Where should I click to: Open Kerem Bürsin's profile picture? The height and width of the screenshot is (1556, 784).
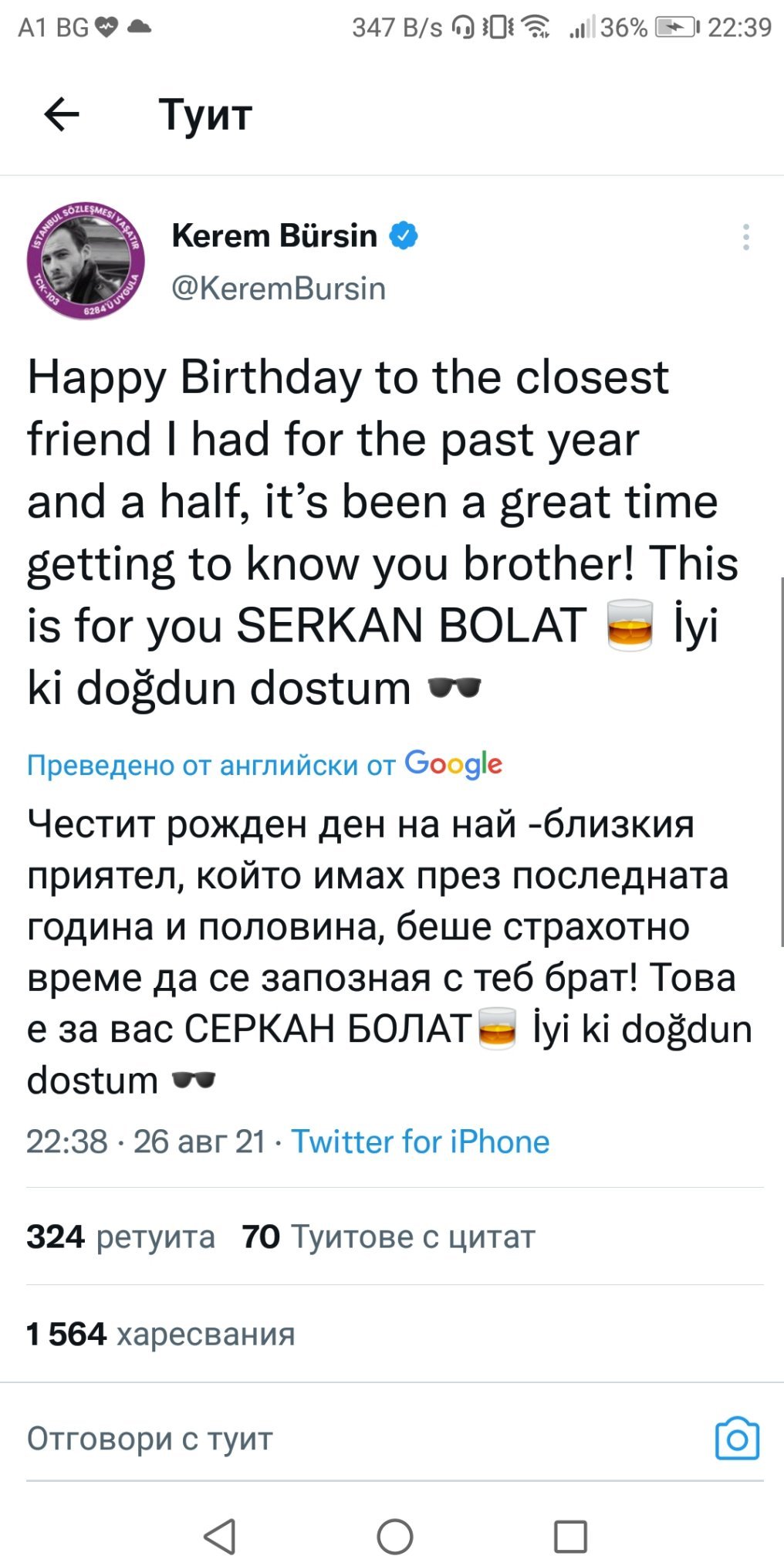coord(86,262)
